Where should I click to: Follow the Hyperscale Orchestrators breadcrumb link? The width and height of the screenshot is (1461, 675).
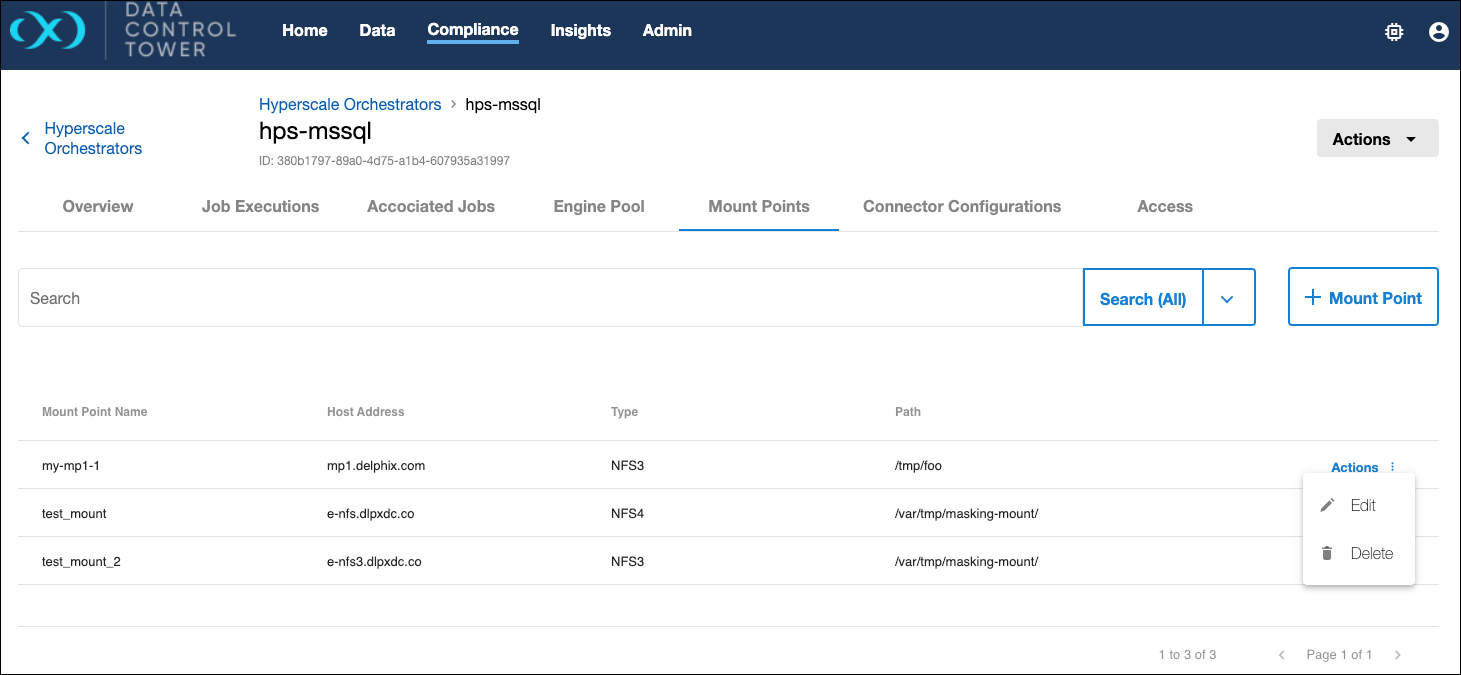(349, 104)
